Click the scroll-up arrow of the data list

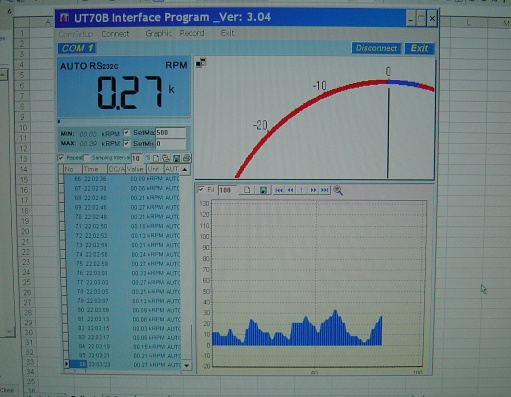pos(185,170)
